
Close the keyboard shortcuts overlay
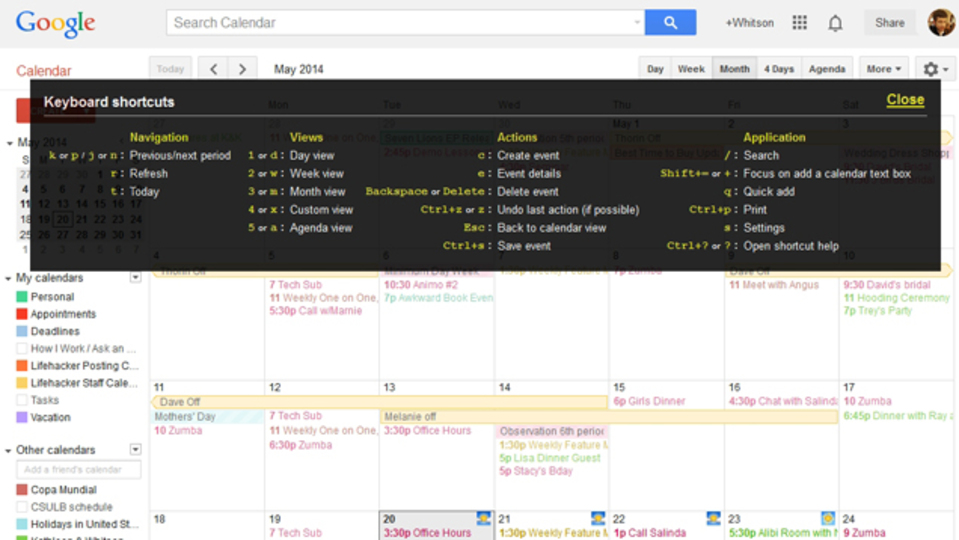(x=905, y=100)
